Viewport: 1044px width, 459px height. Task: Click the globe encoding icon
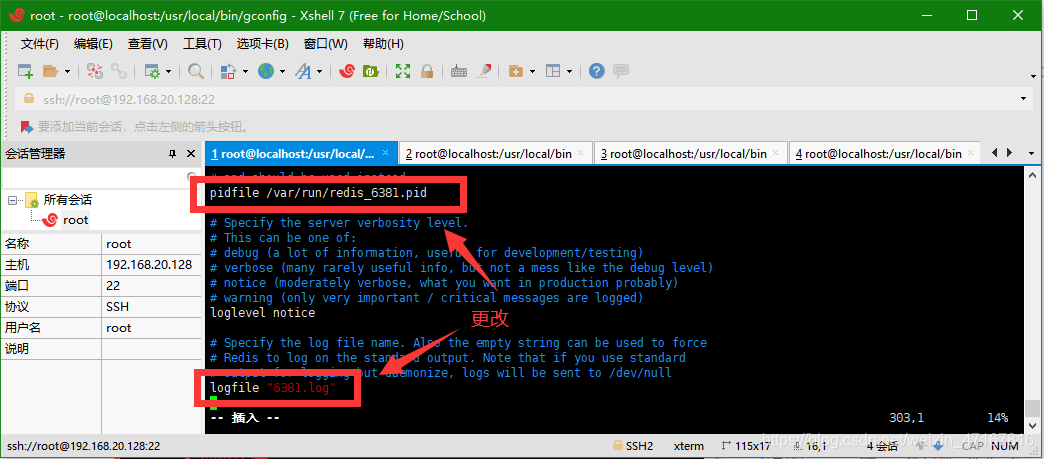tap(266, 71)
